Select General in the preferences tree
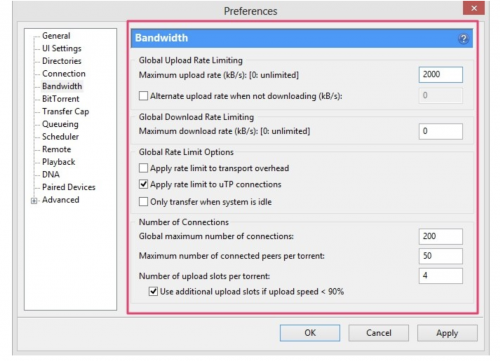 coord(56,36)
